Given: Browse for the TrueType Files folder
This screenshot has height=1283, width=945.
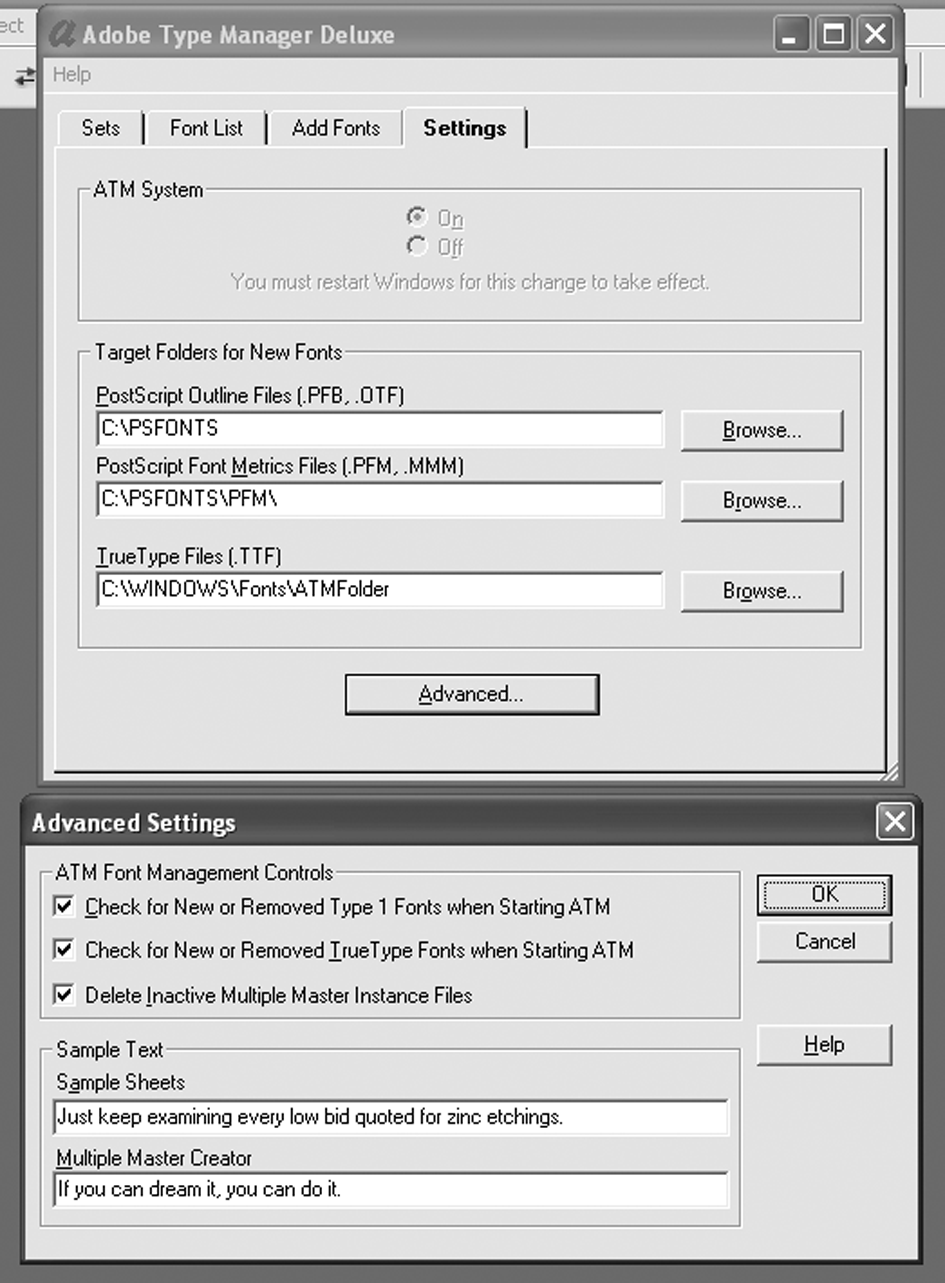Looking at the screenshot, I should tap(762, 591).
